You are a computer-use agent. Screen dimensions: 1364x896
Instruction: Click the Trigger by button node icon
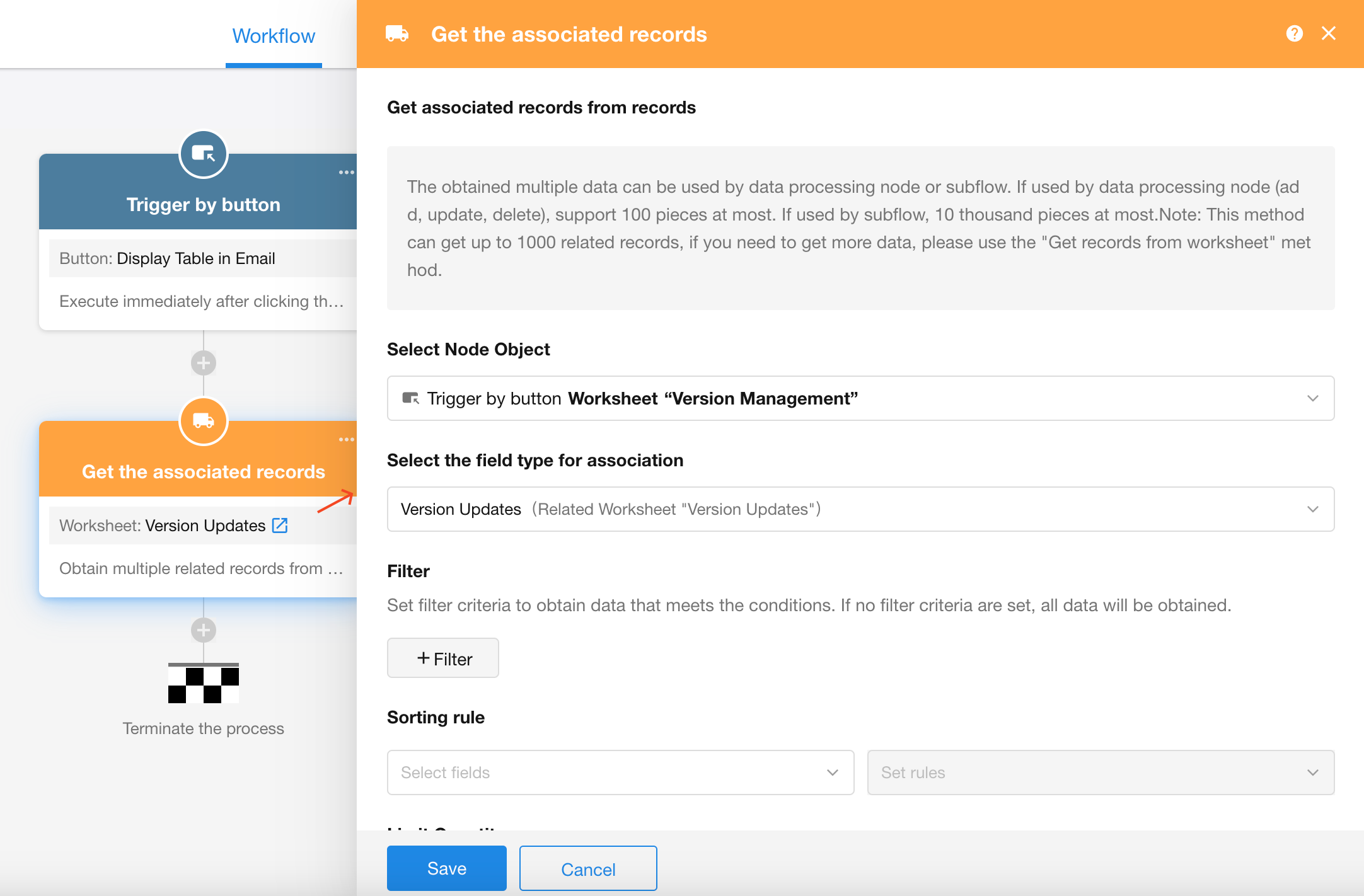click(203, 154)
